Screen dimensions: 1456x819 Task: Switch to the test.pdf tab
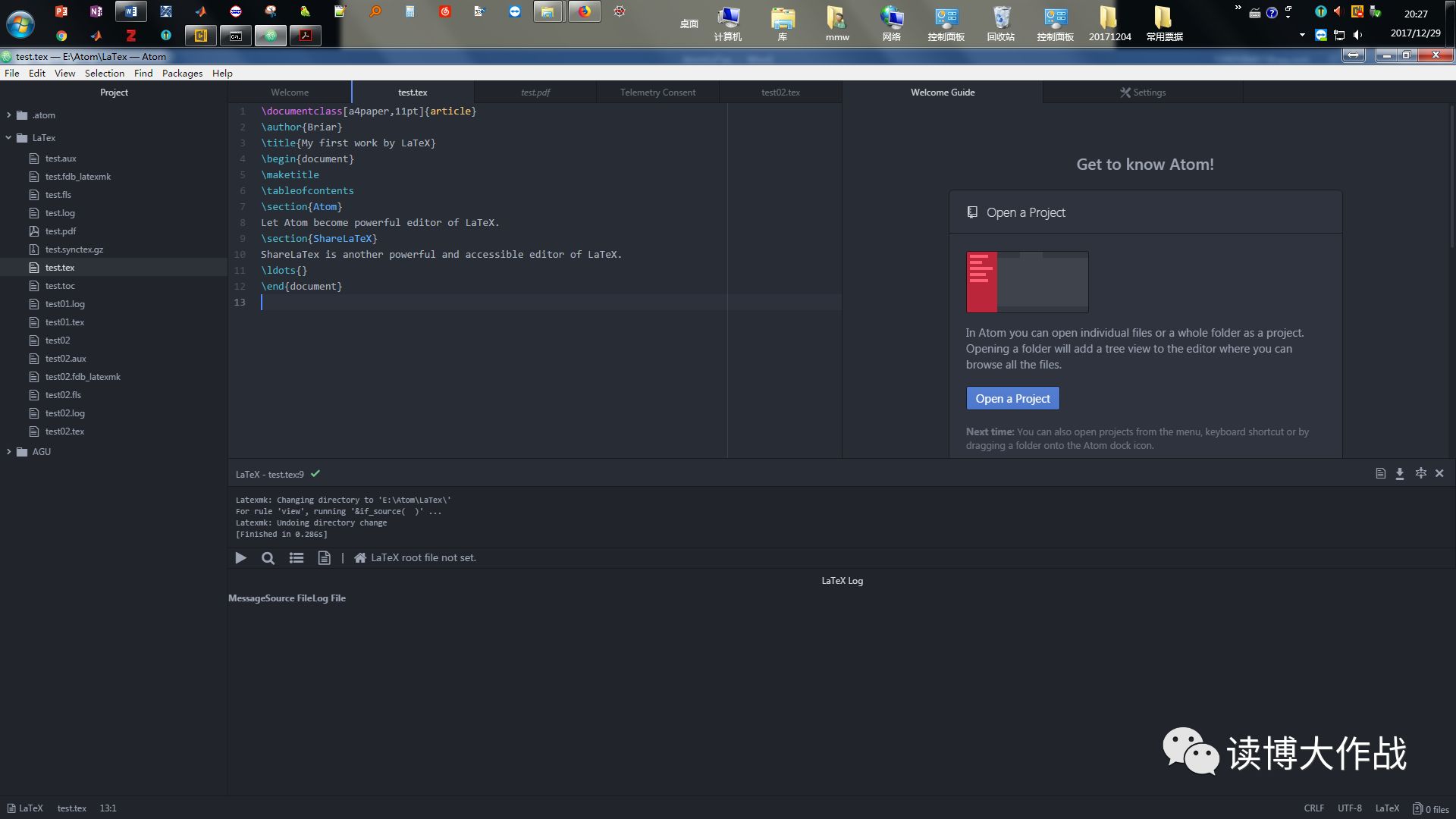(535, 93)
